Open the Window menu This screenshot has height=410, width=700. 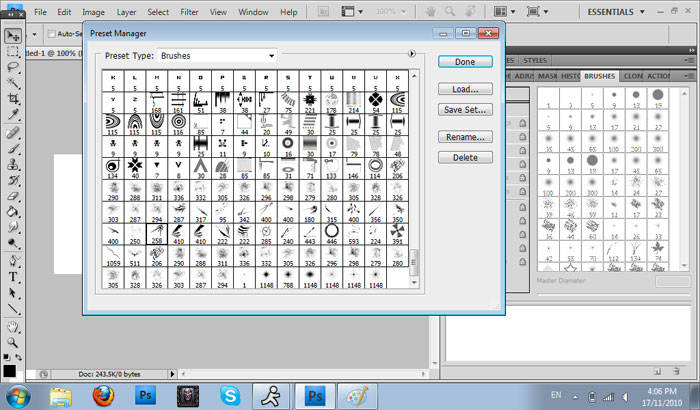point(253,12)
